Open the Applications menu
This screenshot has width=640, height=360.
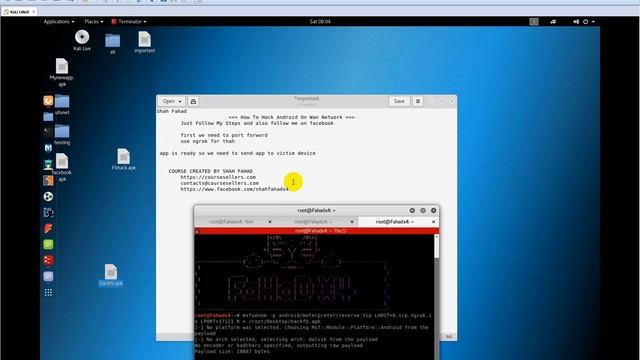pos(59,22)
